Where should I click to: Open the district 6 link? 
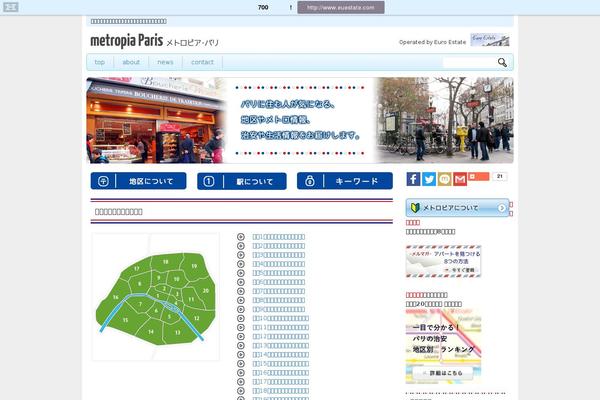click(279, 282)
